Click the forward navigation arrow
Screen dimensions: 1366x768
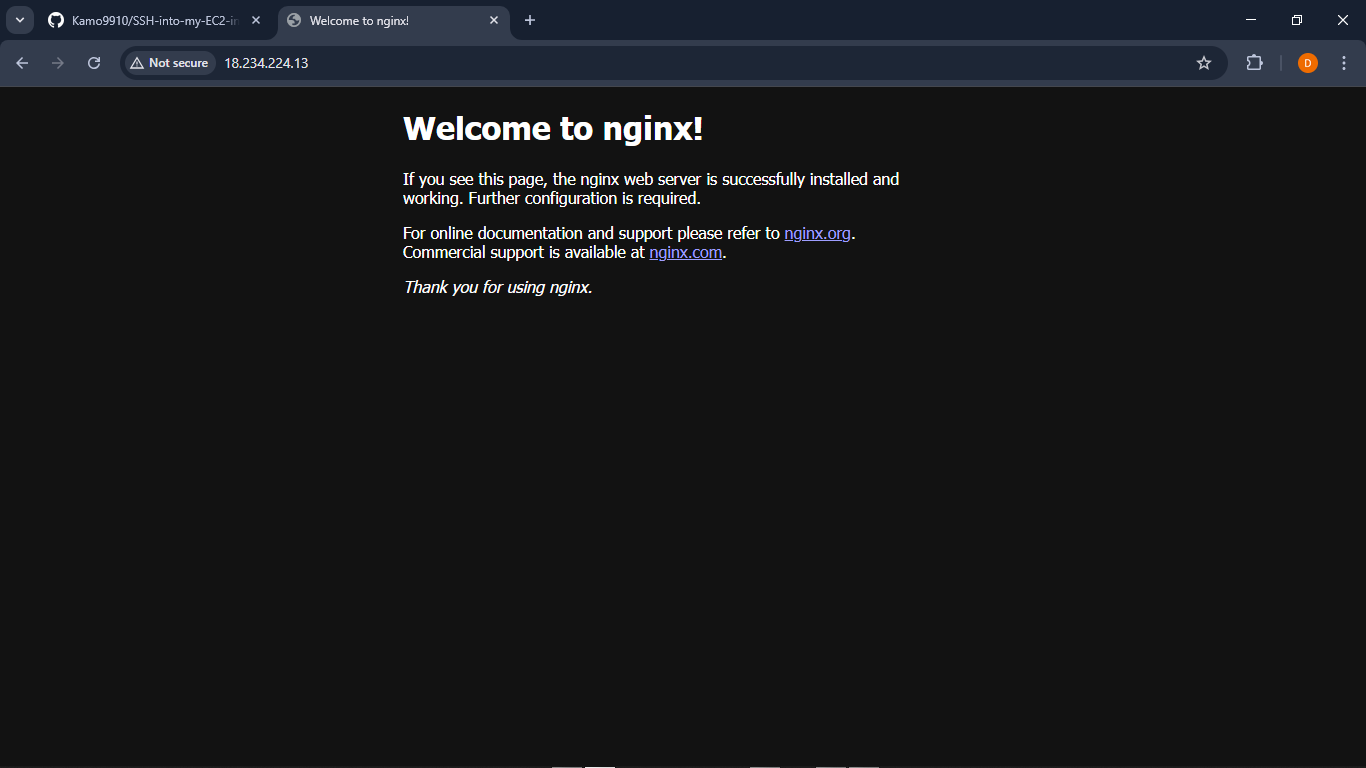57,62
